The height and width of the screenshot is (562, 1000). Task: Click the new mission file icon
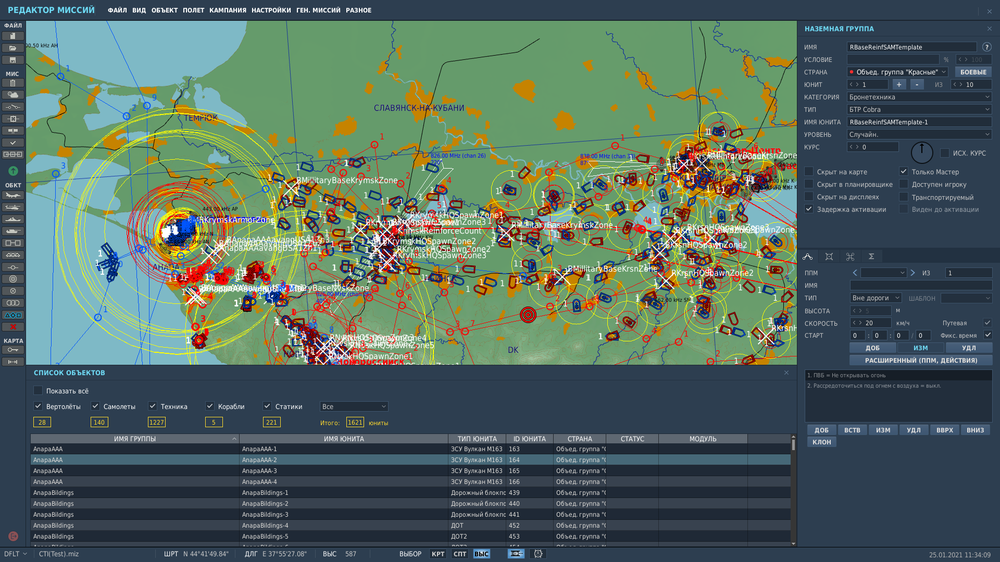(x=13, y=36)
